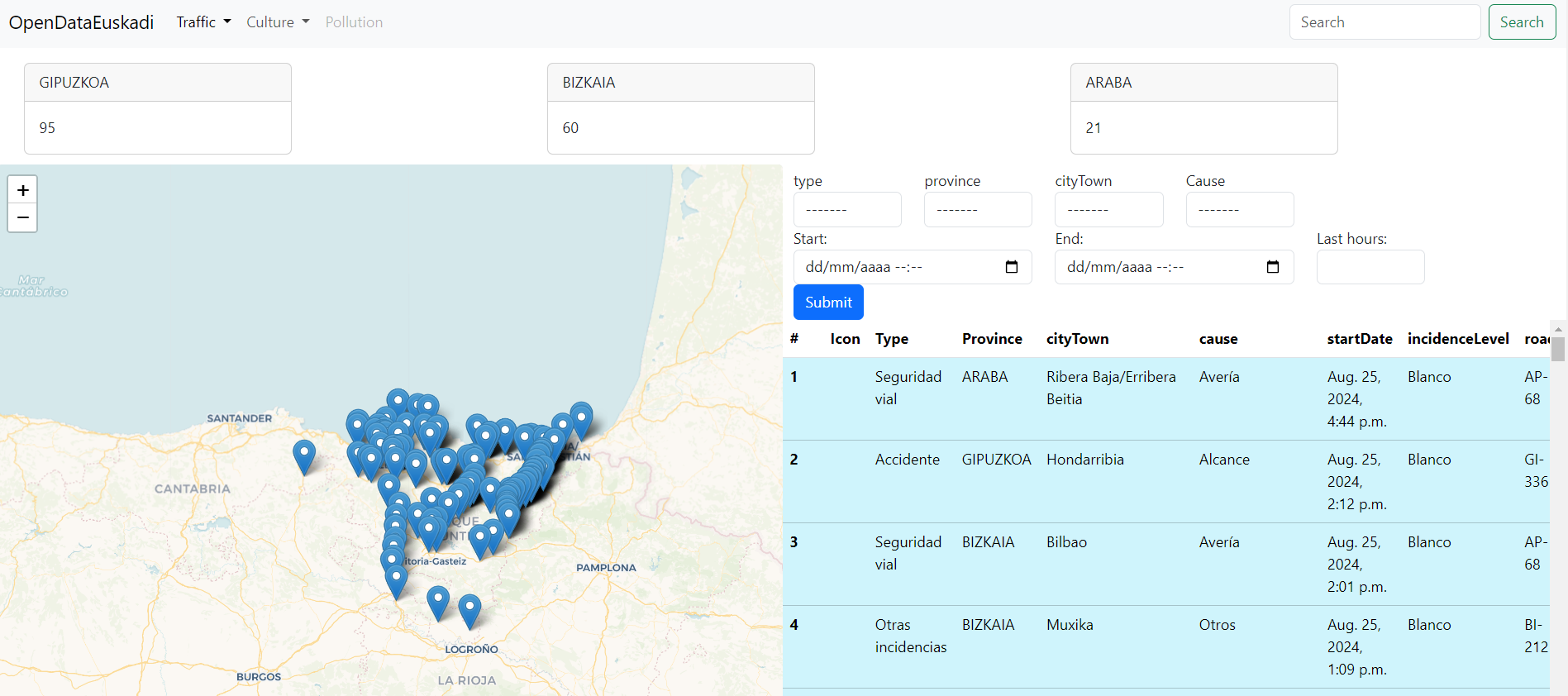Submit the incident filter form
1568x696 pixels.
click(x=828, y=303)
